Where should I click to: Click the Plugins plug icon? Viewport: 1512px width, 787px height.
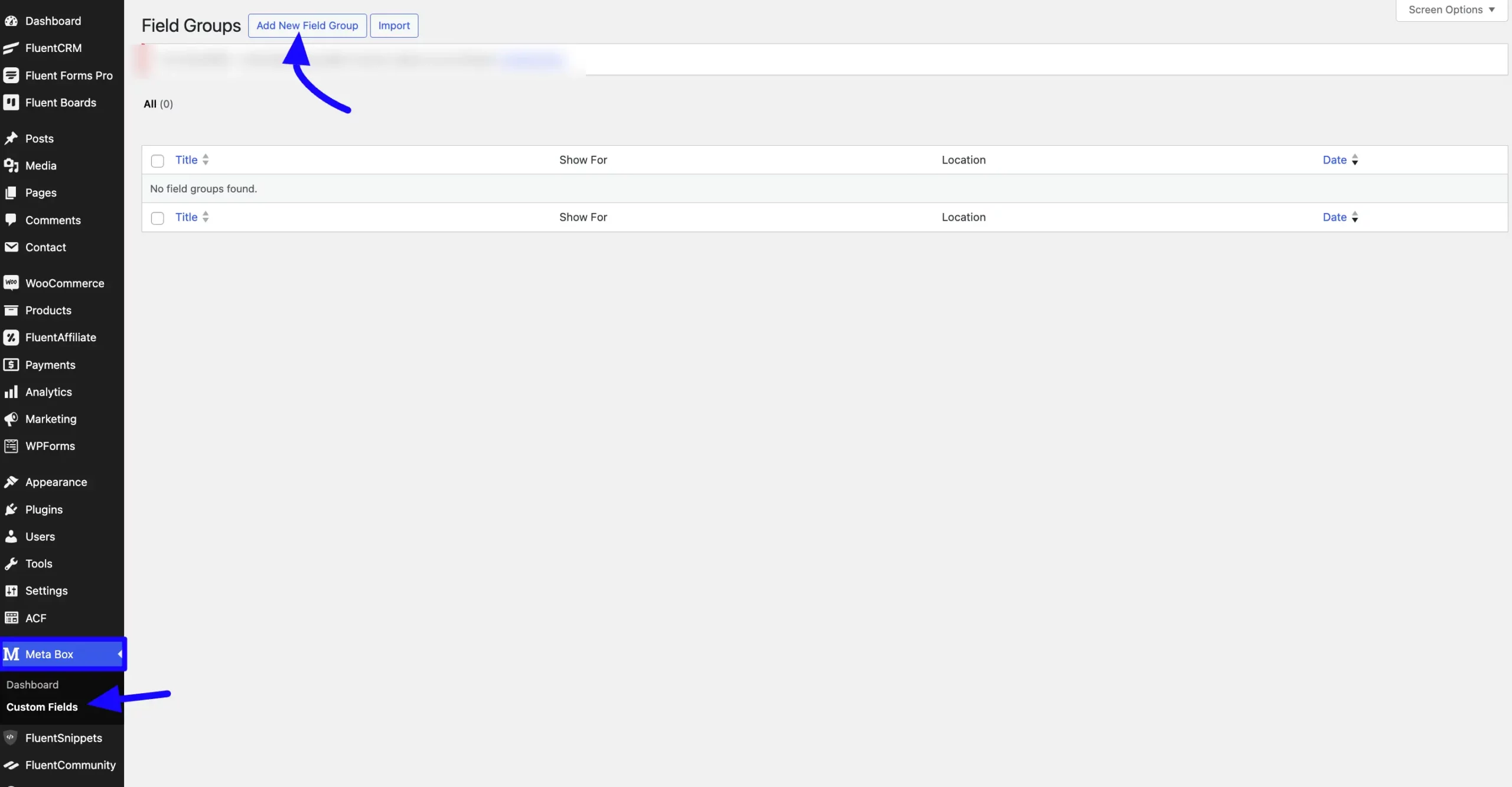click(11, 510)
